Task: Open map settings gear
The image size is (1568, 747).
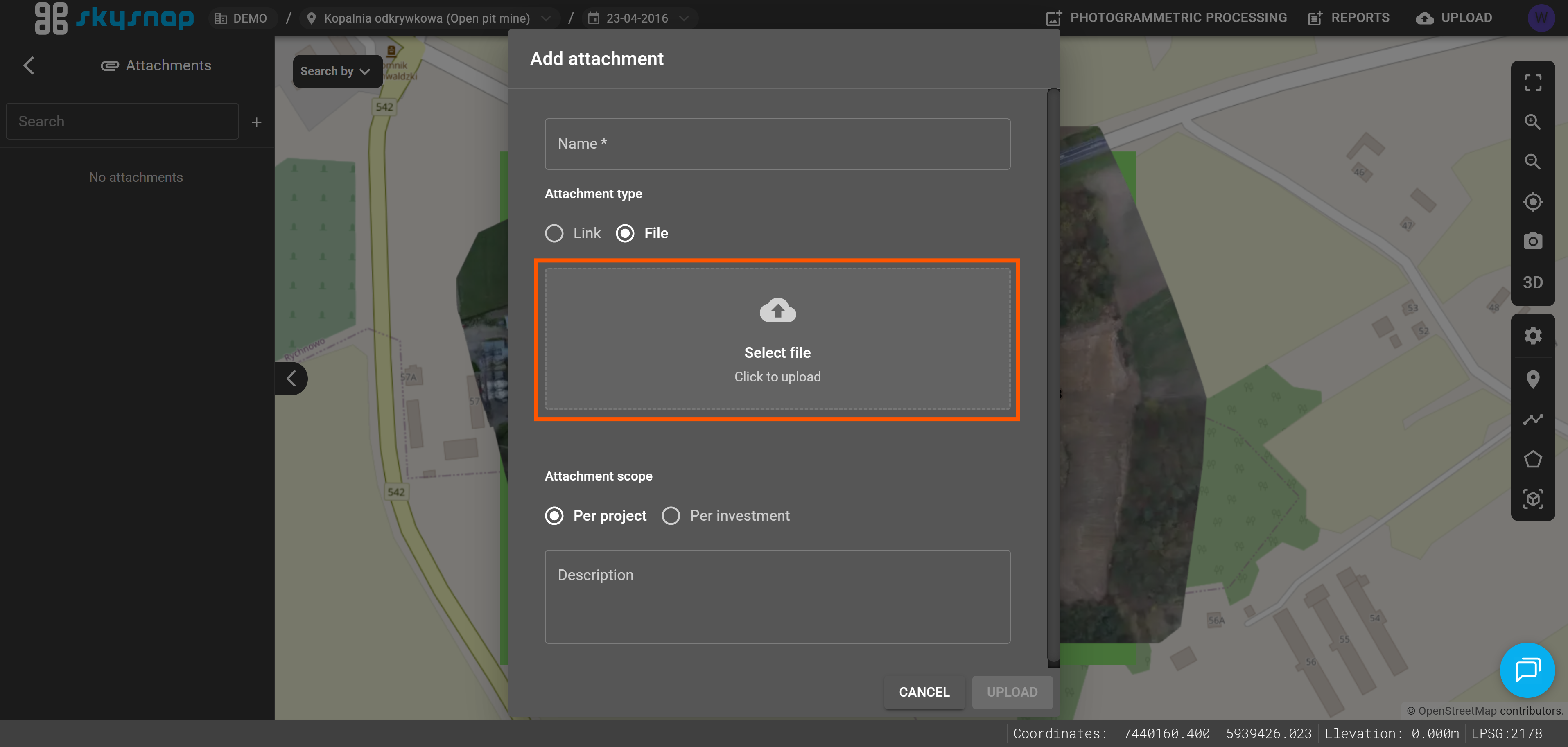Action: tap(1532, 336)
